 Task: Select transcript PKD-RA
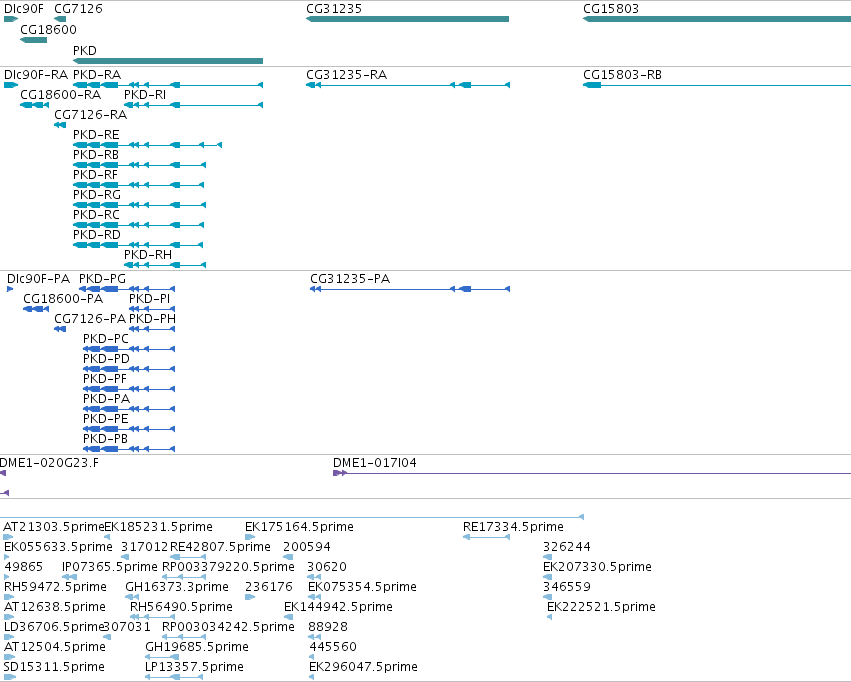click(x=168, y=85)
